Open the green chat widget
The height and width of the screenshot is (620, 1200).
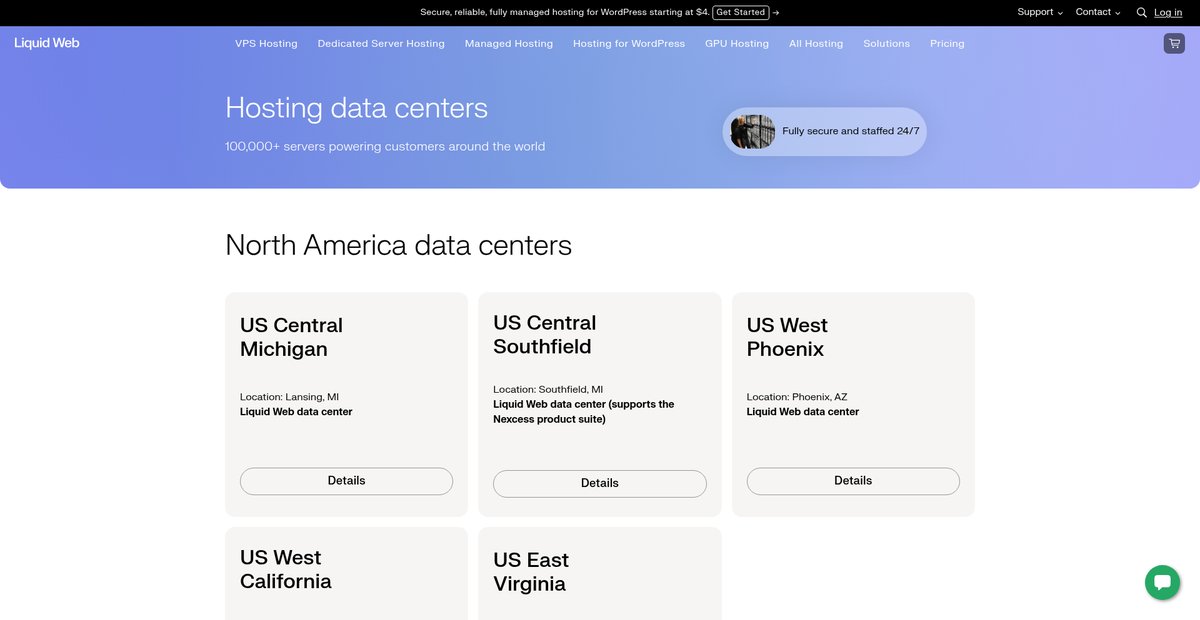tap(1162, 582)
